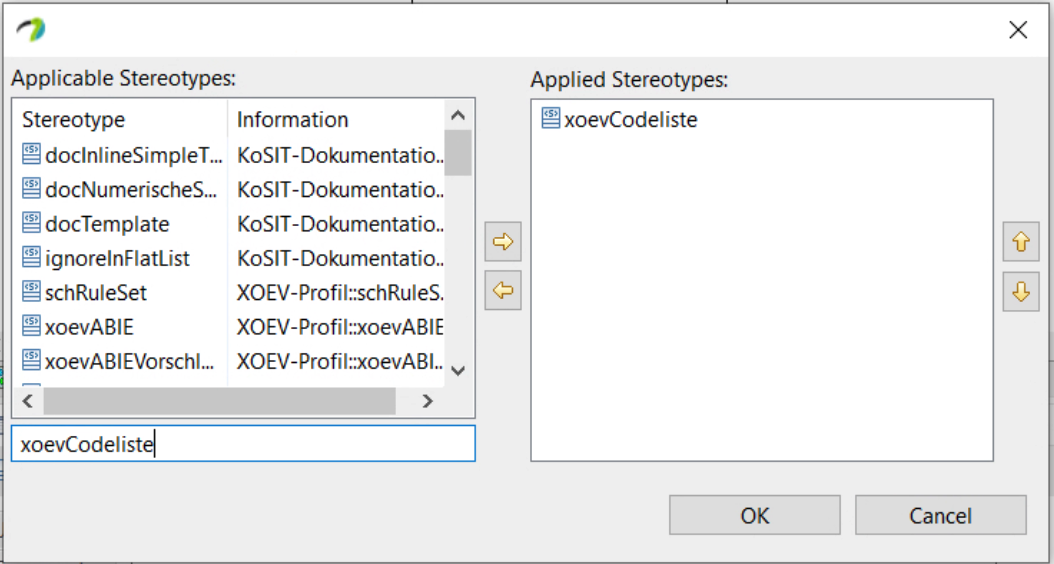
Task: Move applied stereotype down with down arrow
Action: point(1020,292)
